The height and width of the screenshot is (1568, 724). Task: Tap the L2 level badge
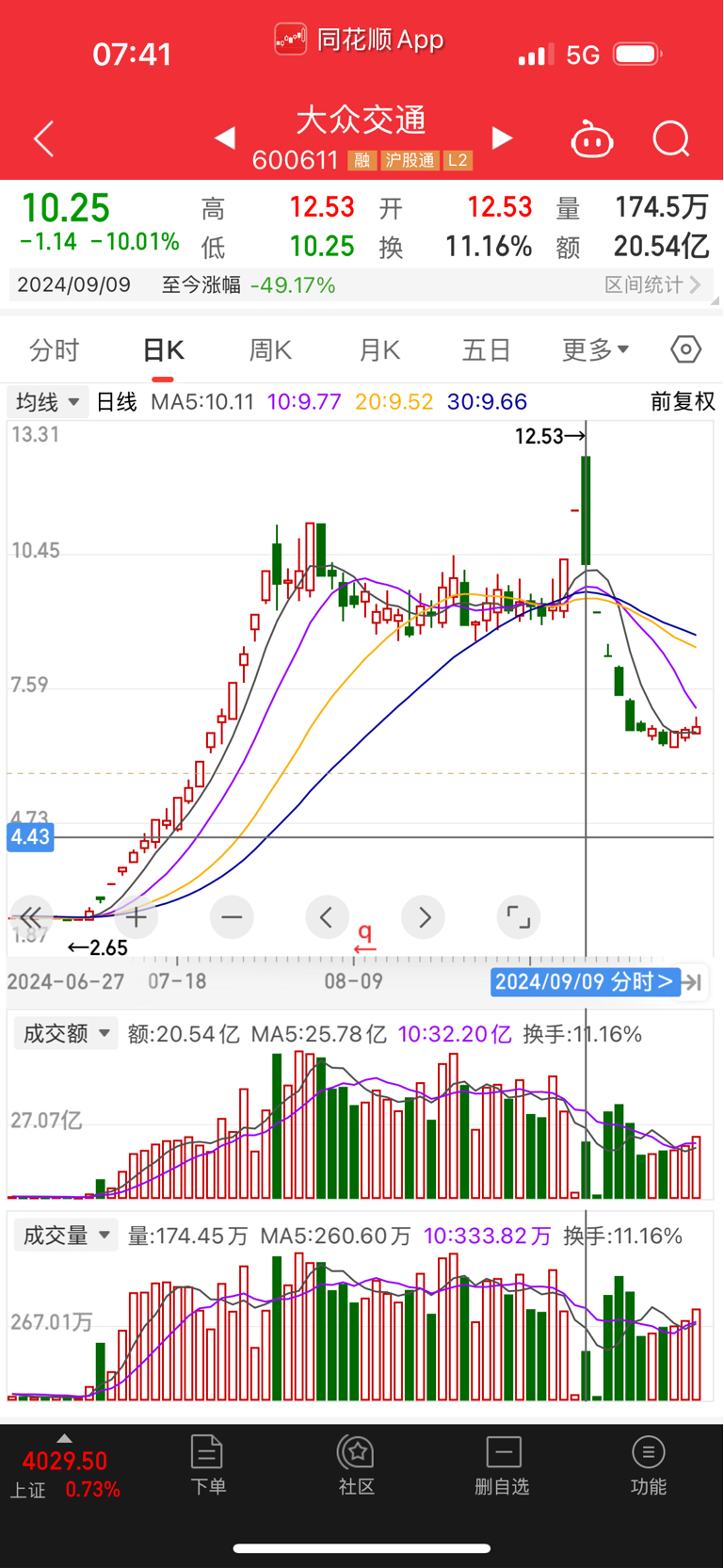458,160
